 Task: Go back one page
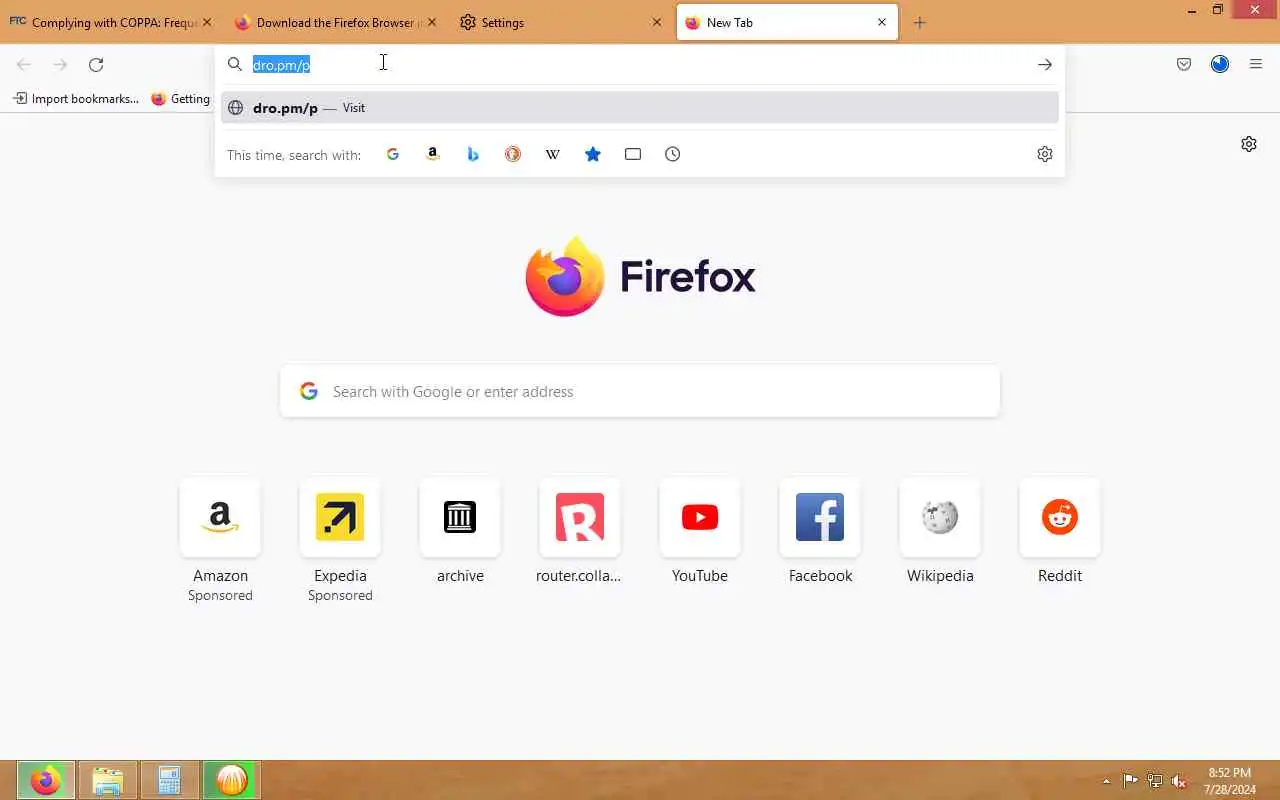[x=24, y=64]
